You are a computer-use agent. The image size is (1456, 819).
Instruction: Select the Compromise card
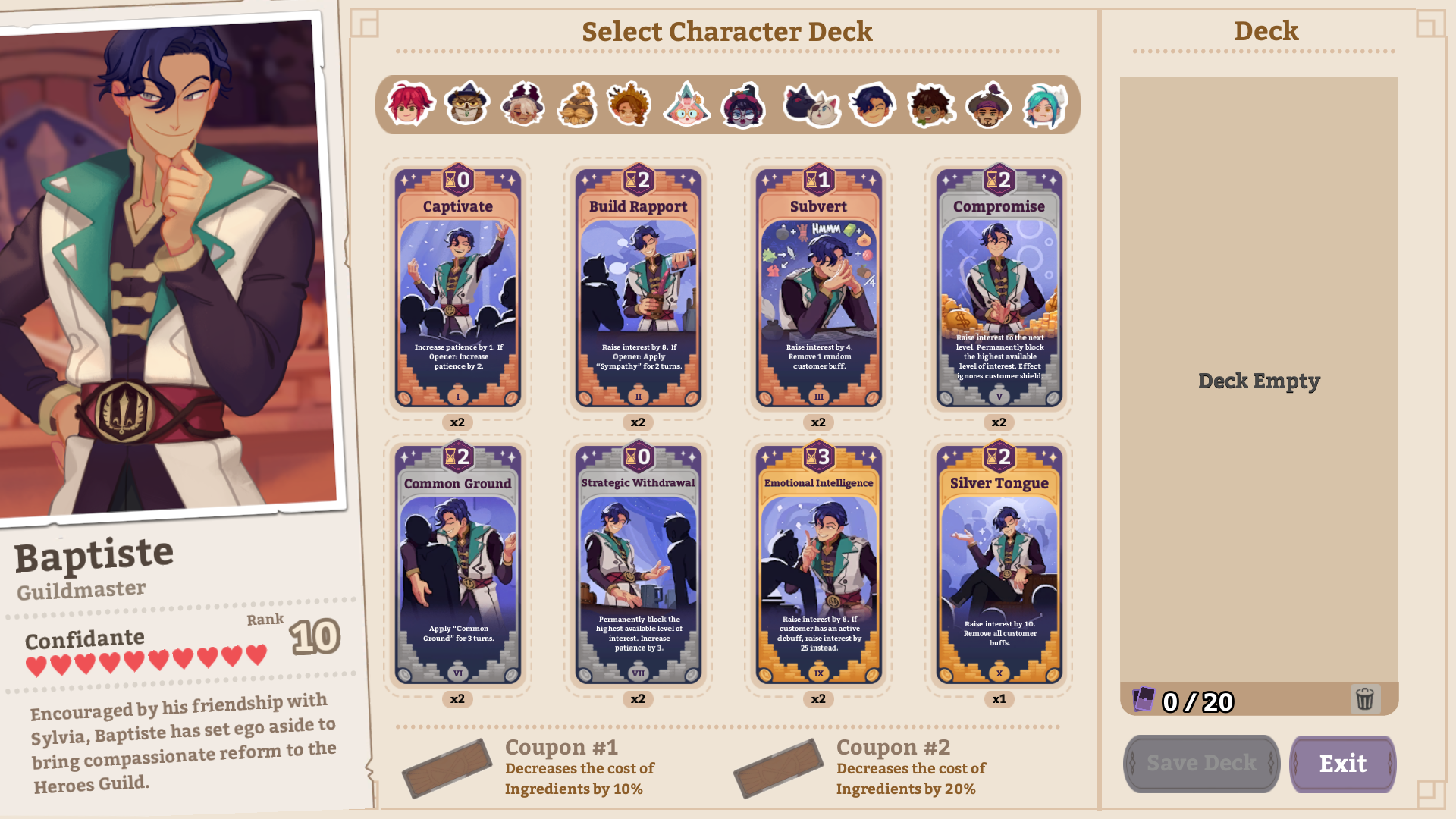tap(999, 288)
